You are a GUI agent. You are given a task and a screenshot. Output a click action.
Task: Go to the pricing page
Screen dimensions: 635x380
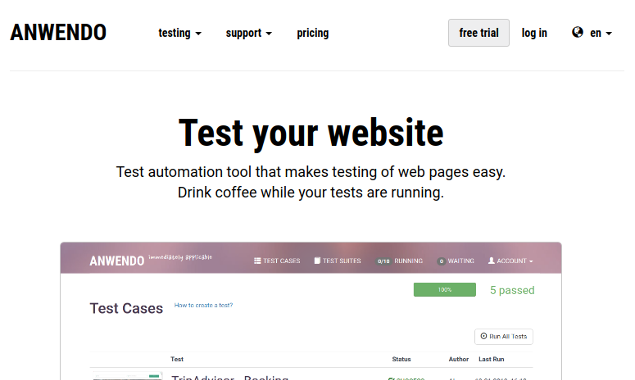(313, 33)
